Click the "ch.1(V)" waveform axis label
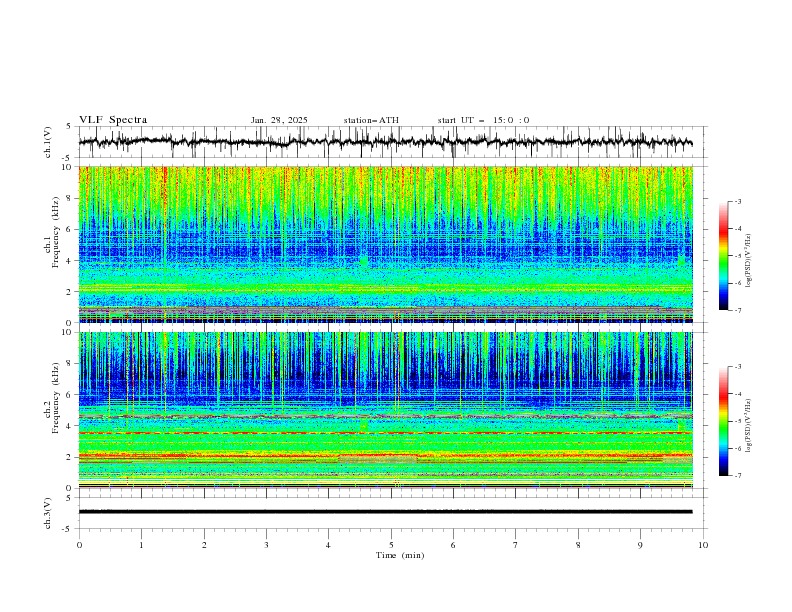 pos(48,142)
